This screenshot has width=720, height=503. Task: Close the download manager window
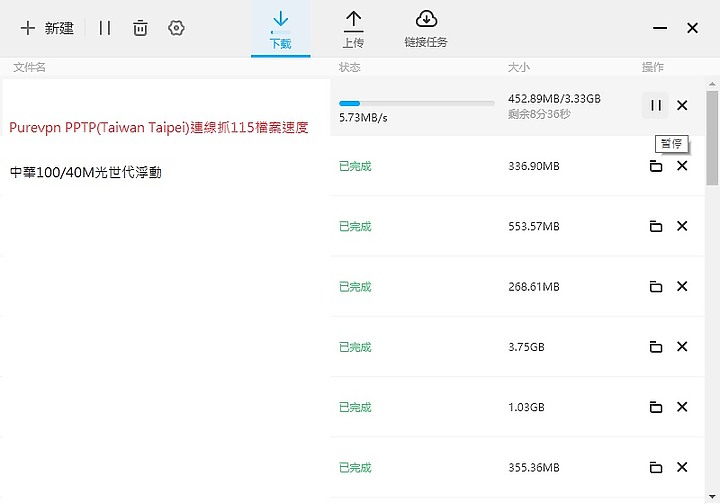(692, 28)
